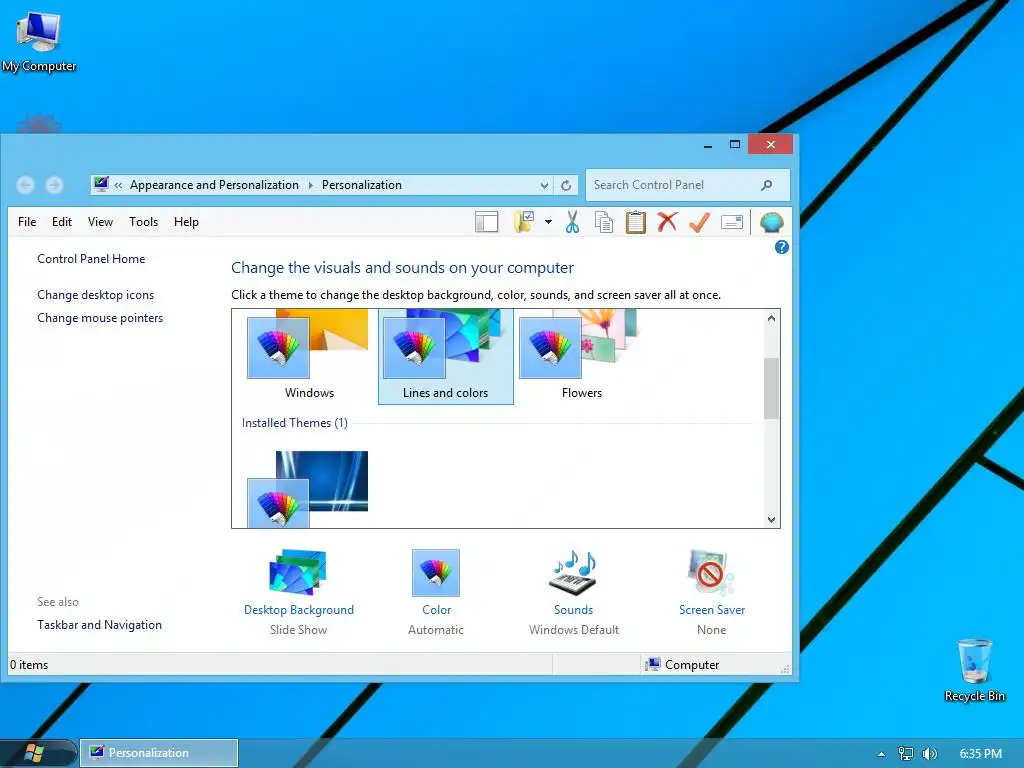Click the Cut scissors icon

tap(572, 222)
